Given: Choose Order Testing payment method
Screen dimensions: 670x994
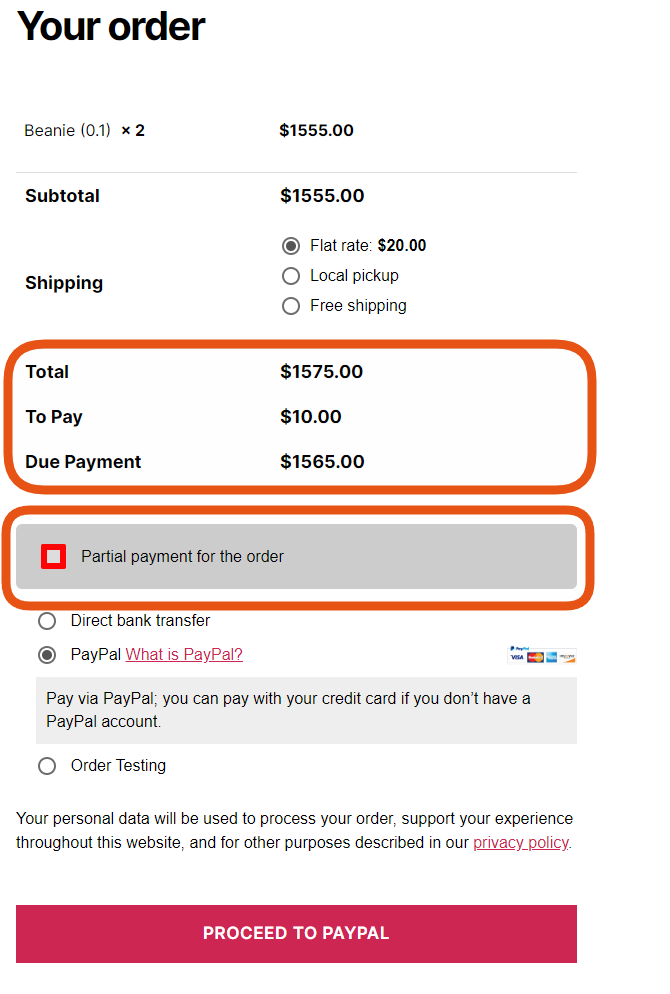Looking at the screenshot, I should [47, 766].
